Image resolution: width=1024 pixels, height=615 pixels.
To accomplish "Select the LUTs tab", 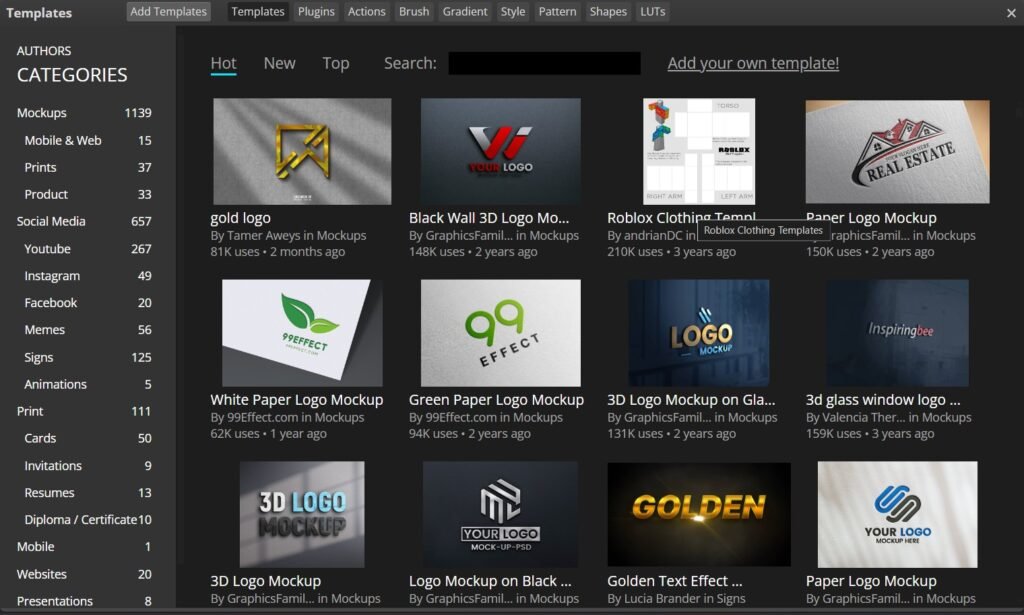I will click(652, 12).
